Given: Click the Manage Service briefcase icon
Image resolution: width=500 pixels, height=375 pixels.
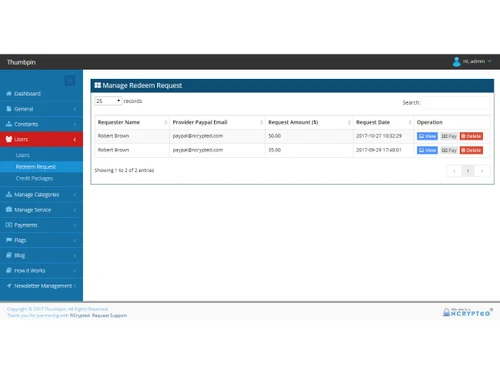Looking at the screenshot, I should (x=9, y=209).
